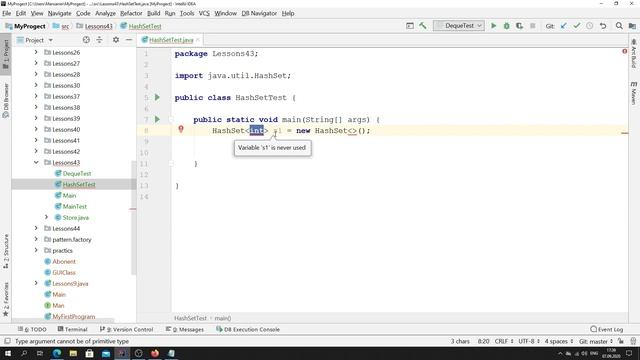
Task: Expand the Lessons26 folder
Action: 36,52
